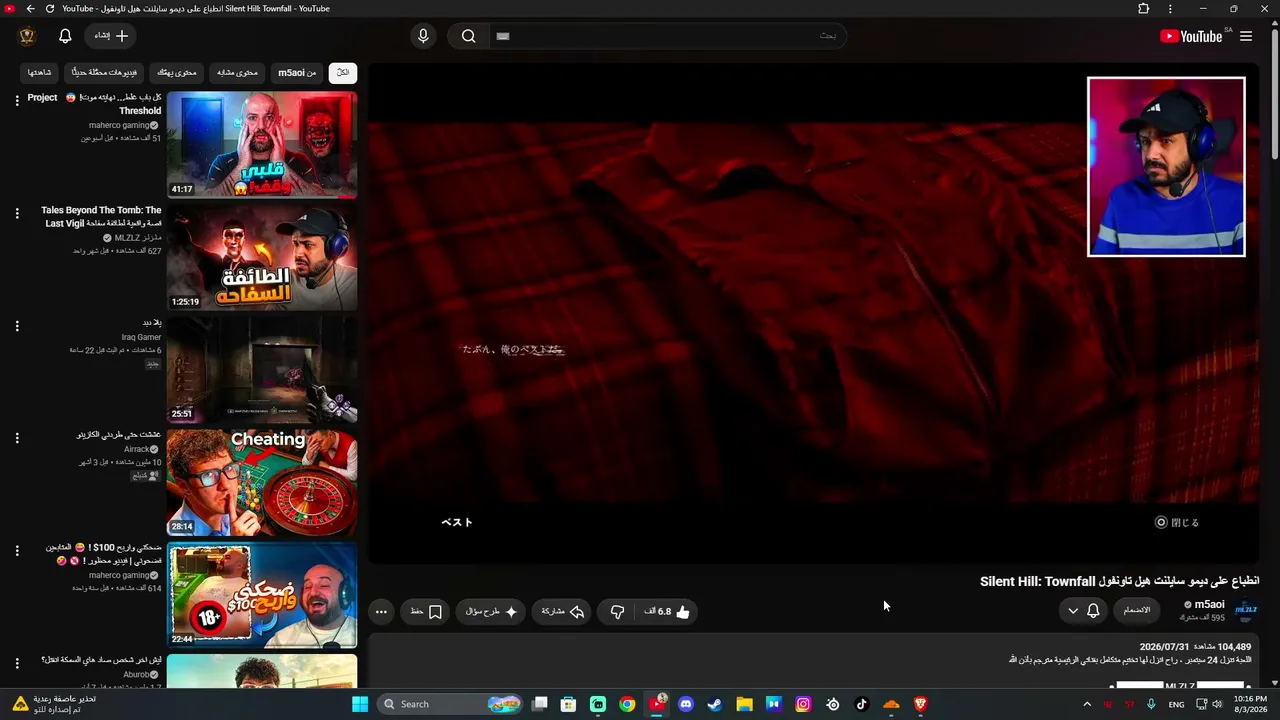Select the 'محتوى يهمّك' filter chip
The image size is (1280, 720).
pos(177,72)
